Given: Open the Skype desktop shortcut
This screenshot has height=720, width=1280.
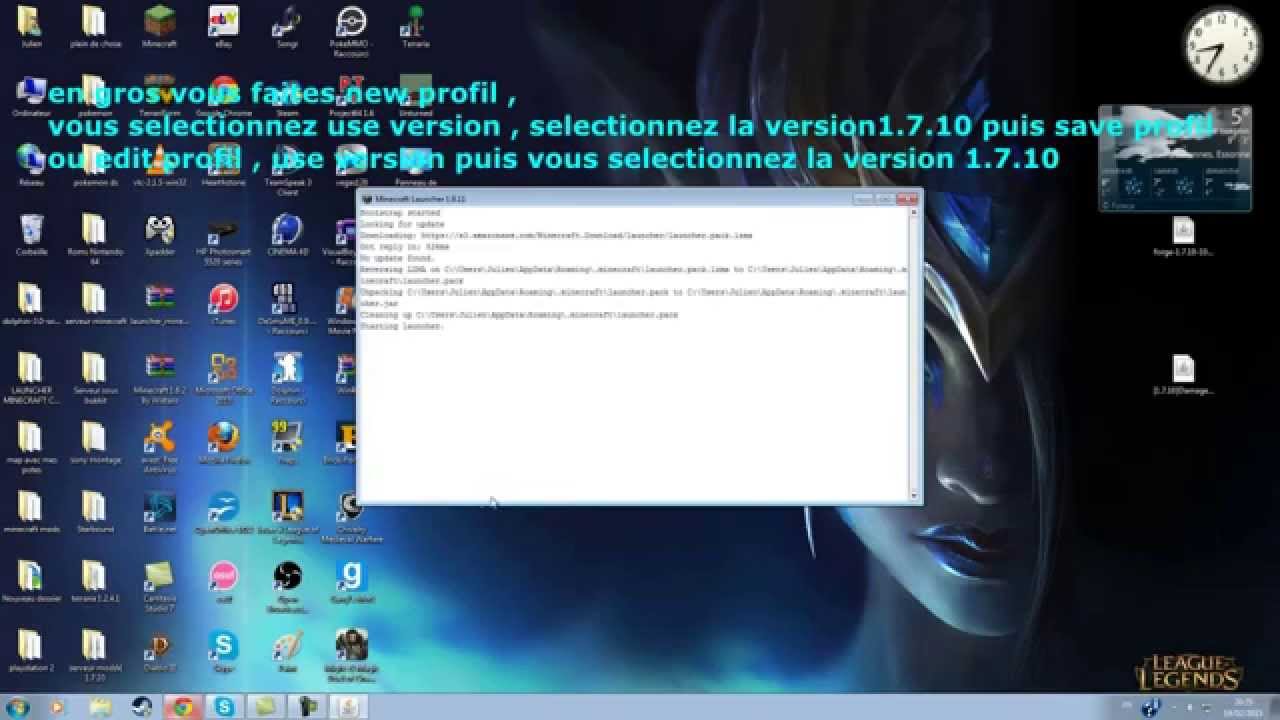Looking at the screenshot, I should pos(223,650).
